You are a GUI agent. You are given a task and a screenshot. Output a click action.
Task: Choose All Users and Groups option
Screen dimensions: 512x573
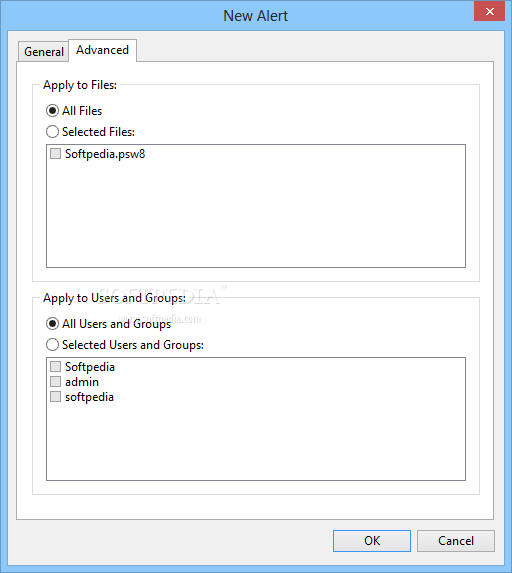(x=52, y=324)
